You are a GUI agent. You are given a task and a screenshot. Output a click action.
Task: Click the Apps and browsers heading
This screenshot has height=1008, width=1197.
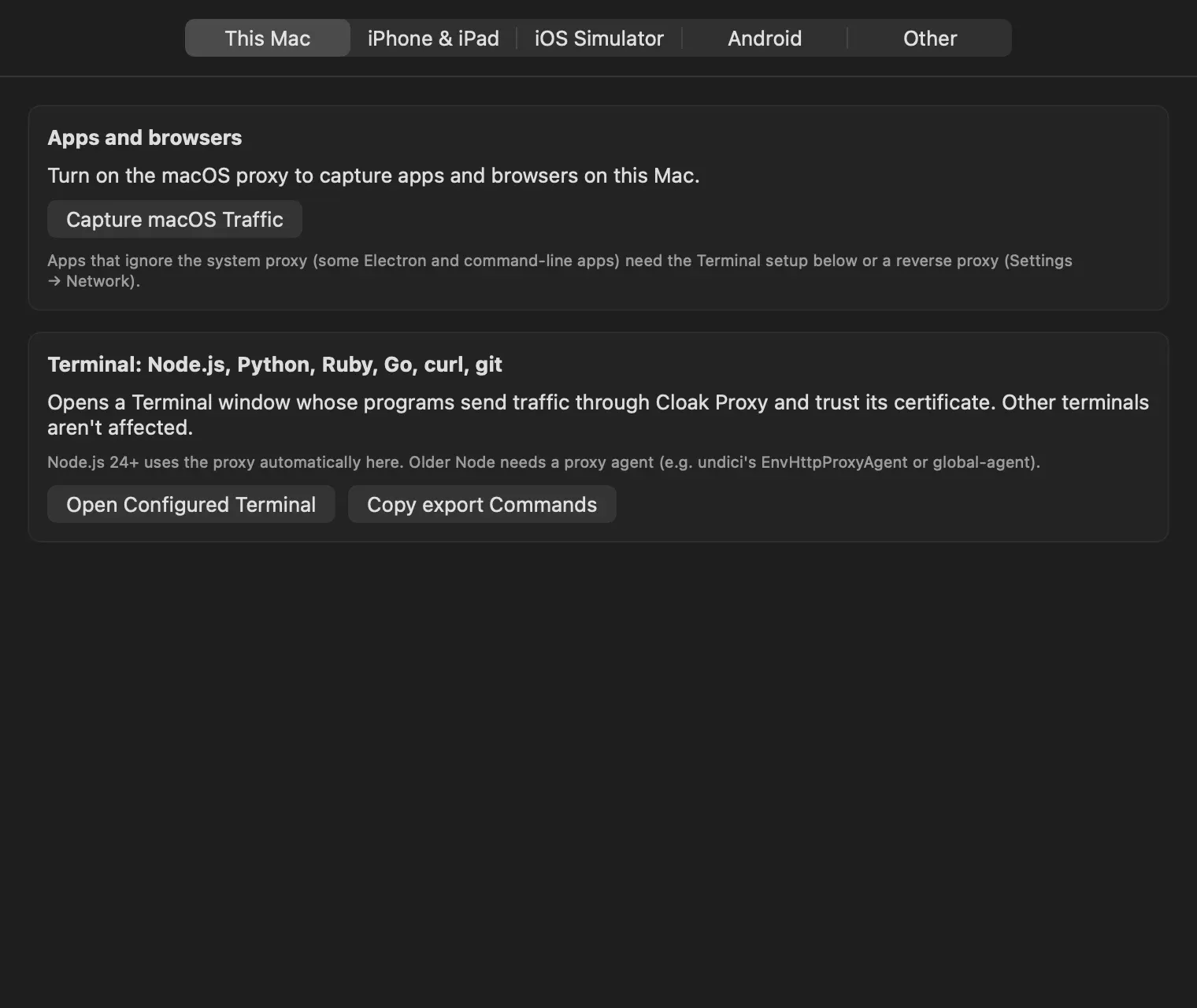[x=145, y=138]
